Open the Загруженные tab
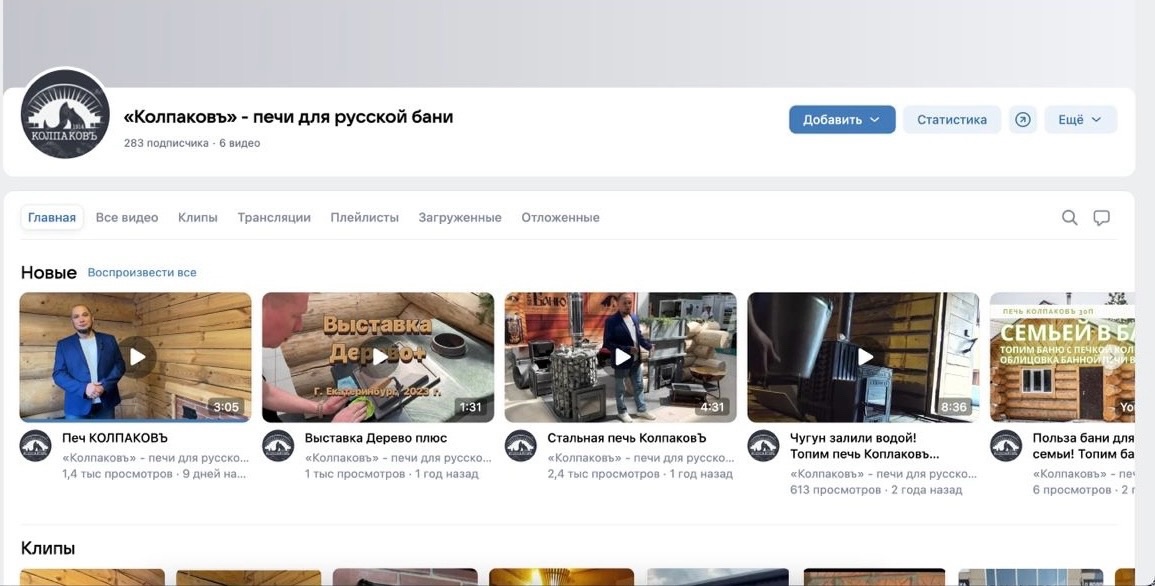Screen dimensions: 1155x586 460,217
